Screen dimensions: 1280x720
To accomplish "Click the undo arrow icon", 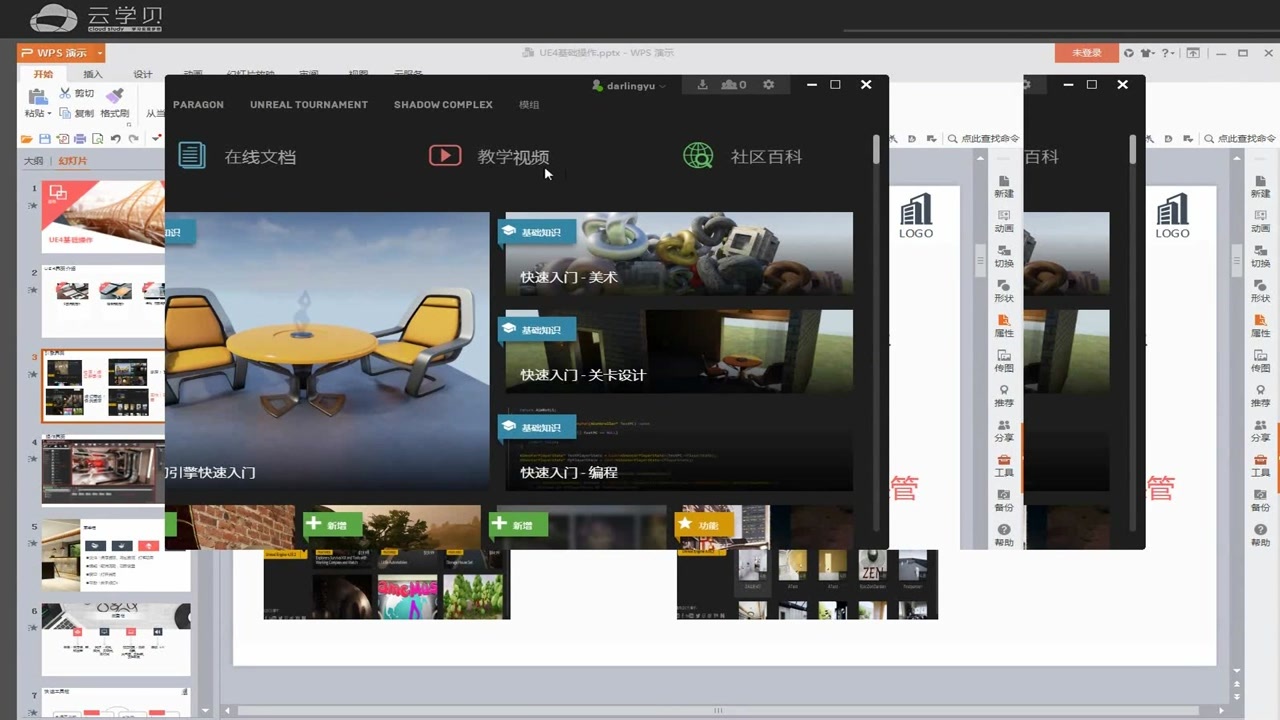I will point(116,138).
